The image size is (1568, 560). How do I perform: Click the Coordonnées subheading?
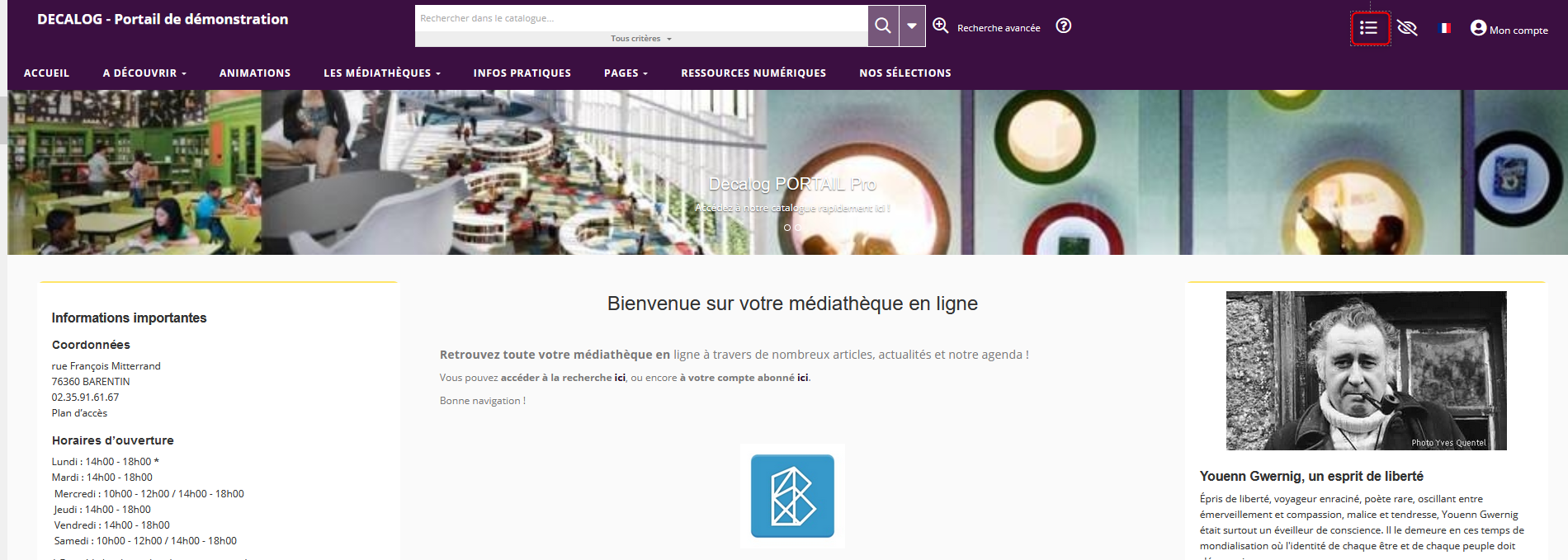(91, 345)
